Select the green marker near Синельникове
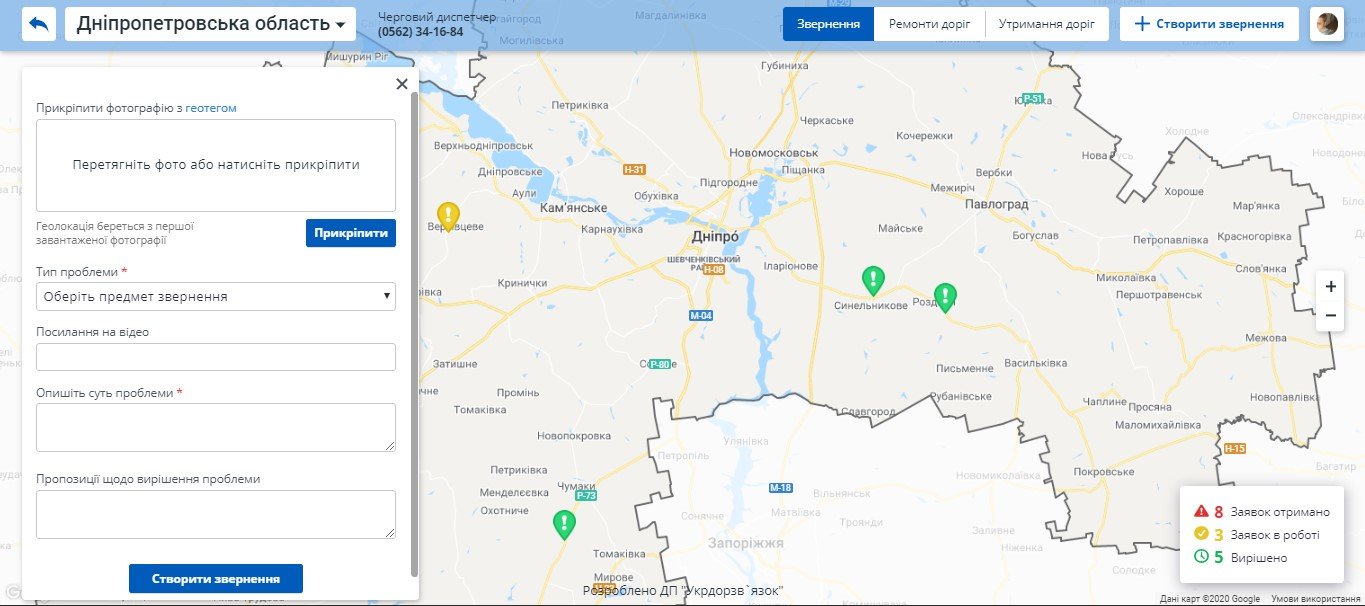Screen dimensions: 1365x606 point(873,280)
